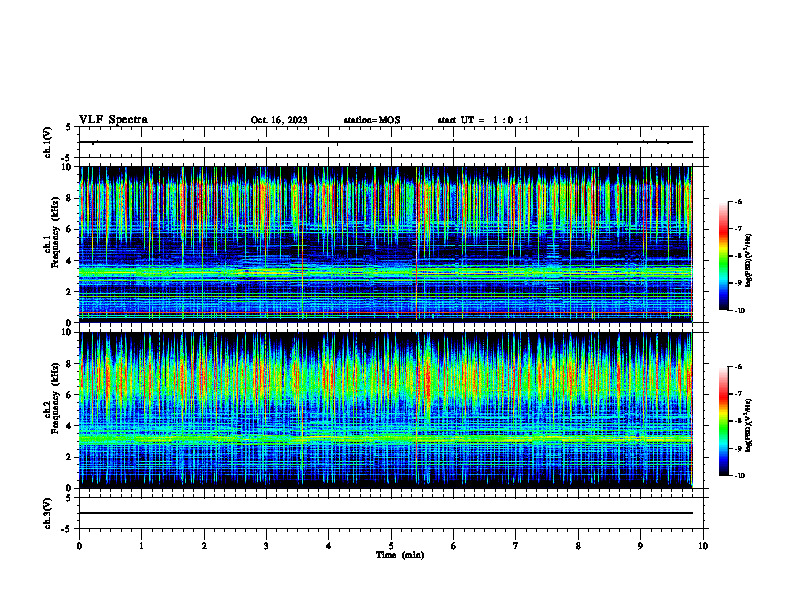Click the "6" tick on the time axis
The width and height of the screenshot is (792, 612).
pos(454,546)
